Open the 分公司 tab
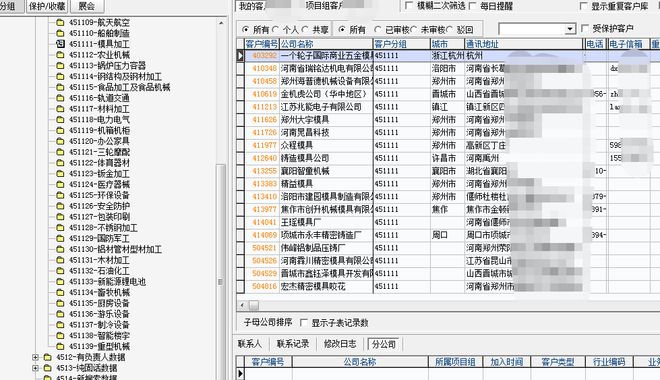 tap(384, 344)
